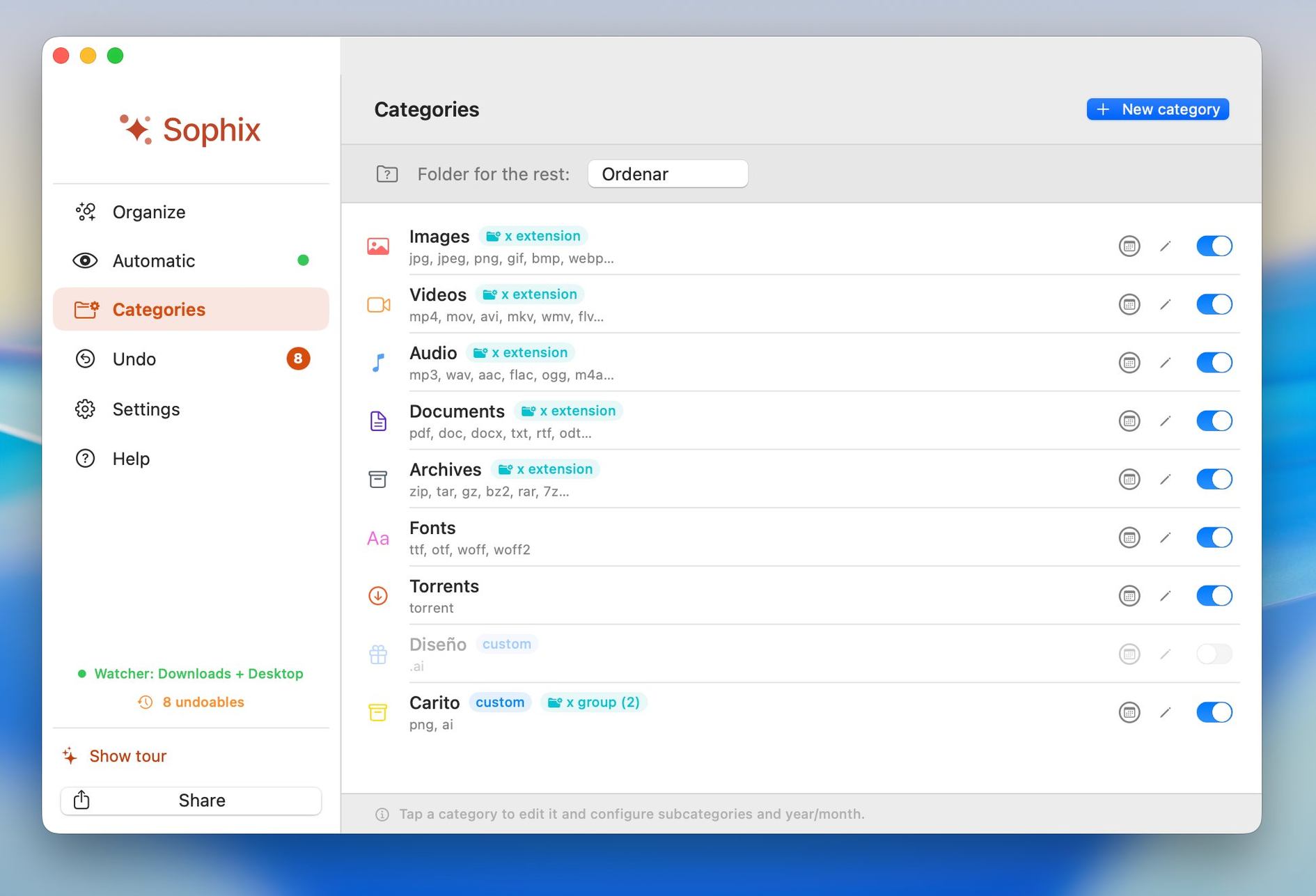This screenshot has width=1316, height=896.
Task: Toggle the Videos category switch
Action: click(1214, 304)
